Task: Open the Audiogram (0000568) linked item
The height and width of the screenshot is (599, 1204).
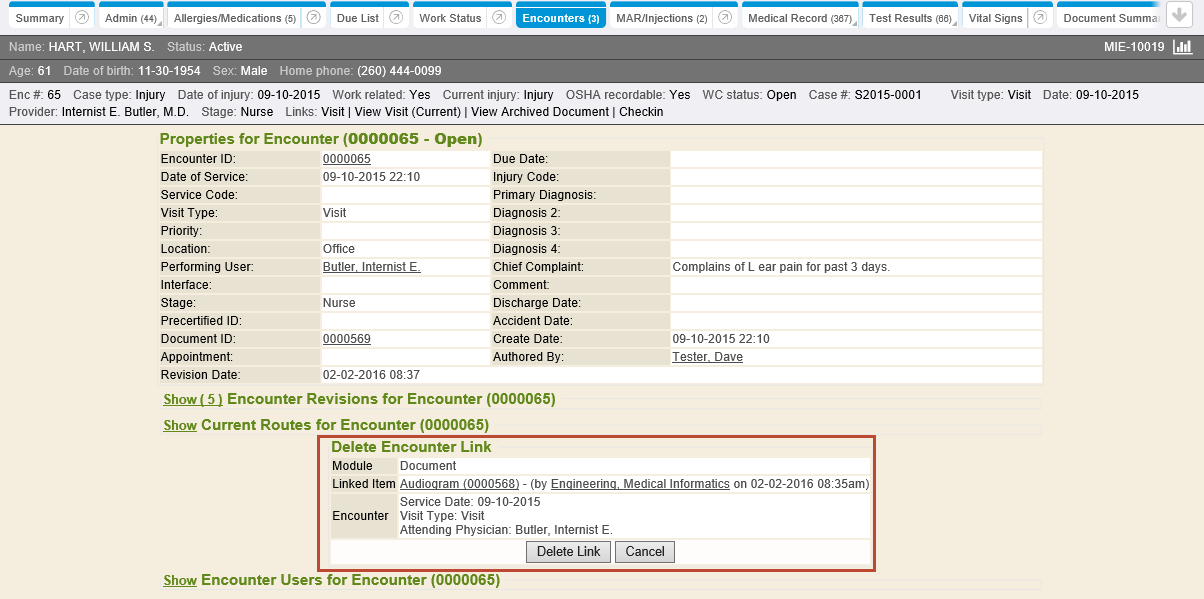Action: click(459, 484)
